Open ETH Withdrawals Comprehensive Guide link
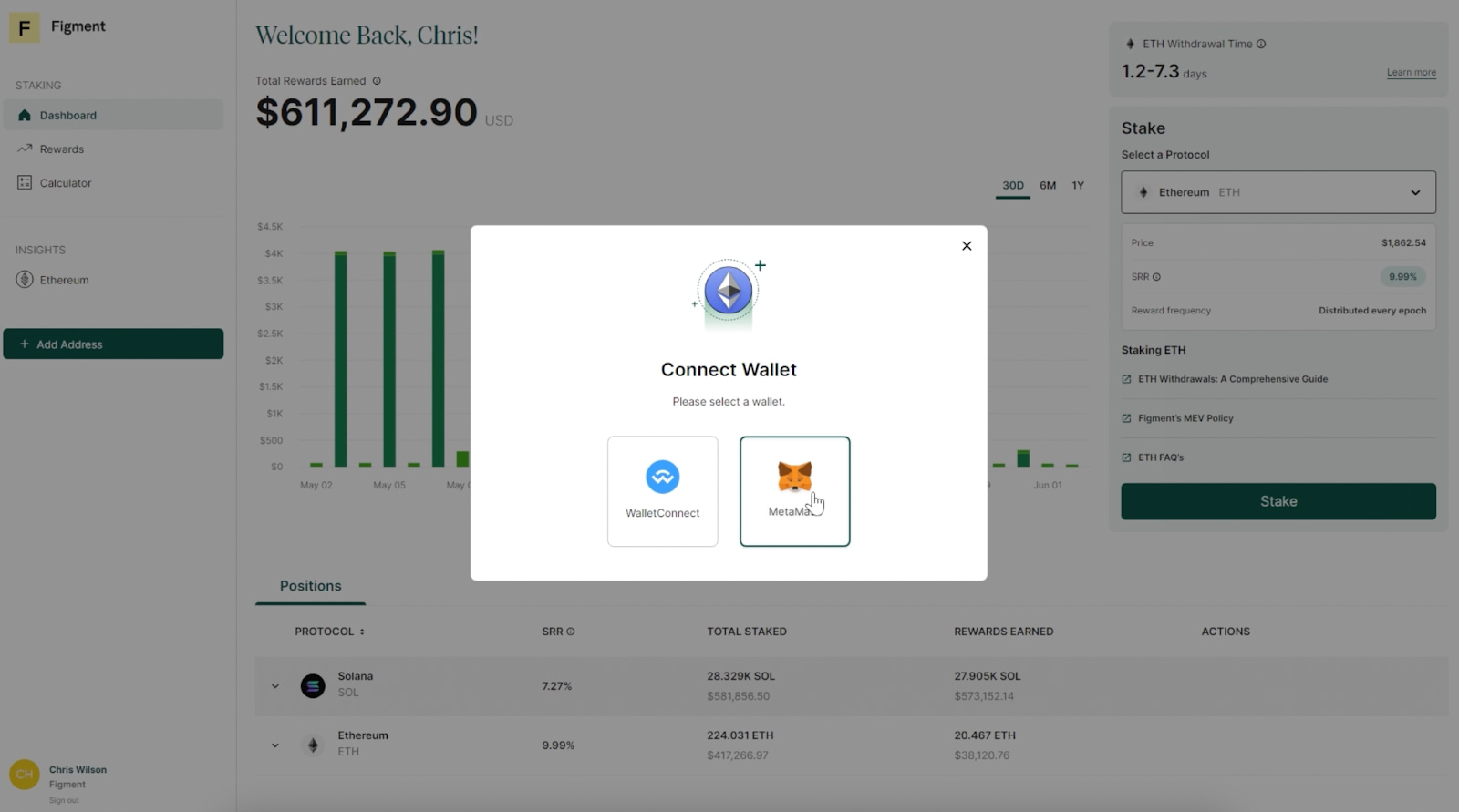The image size is (1459, 812). [x=1232, y=379]
